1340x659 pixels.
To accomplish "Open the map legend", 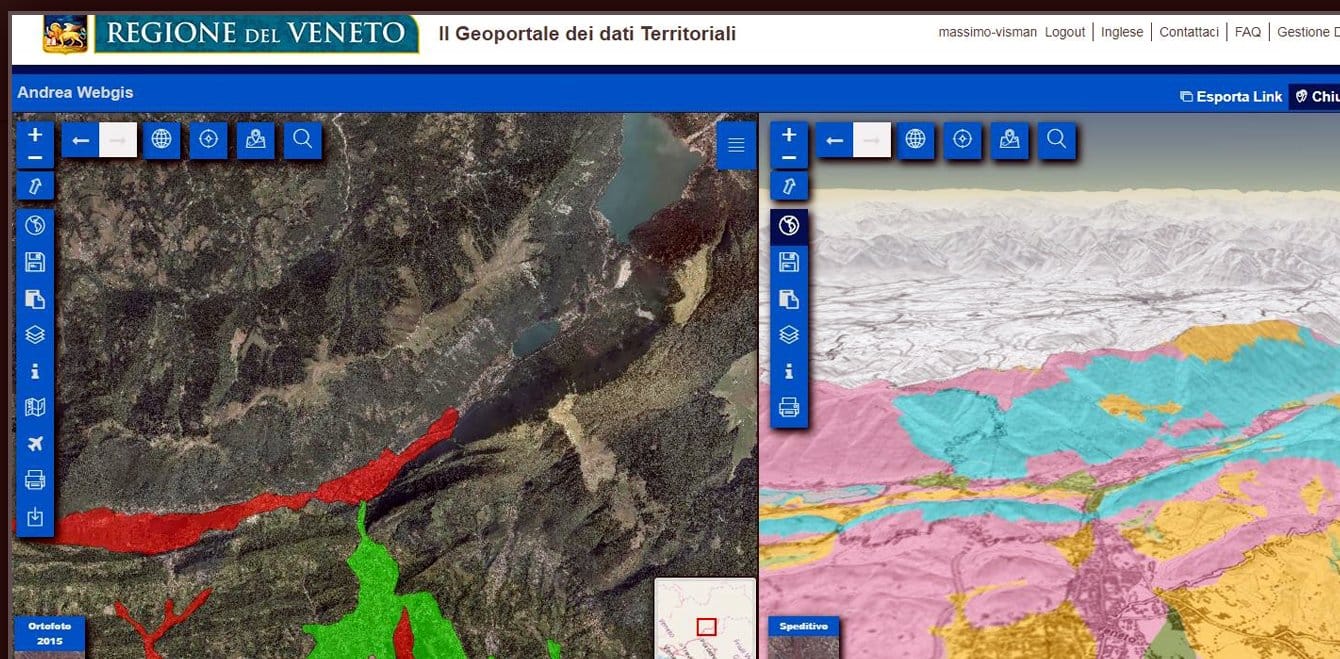I will pyautogui.click(x=35, y=408).
